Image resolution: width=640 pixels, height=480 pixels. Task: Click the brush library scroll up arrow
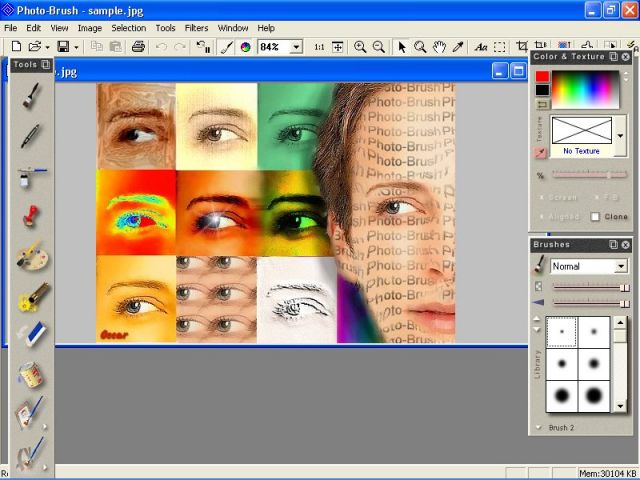pyautogui.click(x=620, y=322)
